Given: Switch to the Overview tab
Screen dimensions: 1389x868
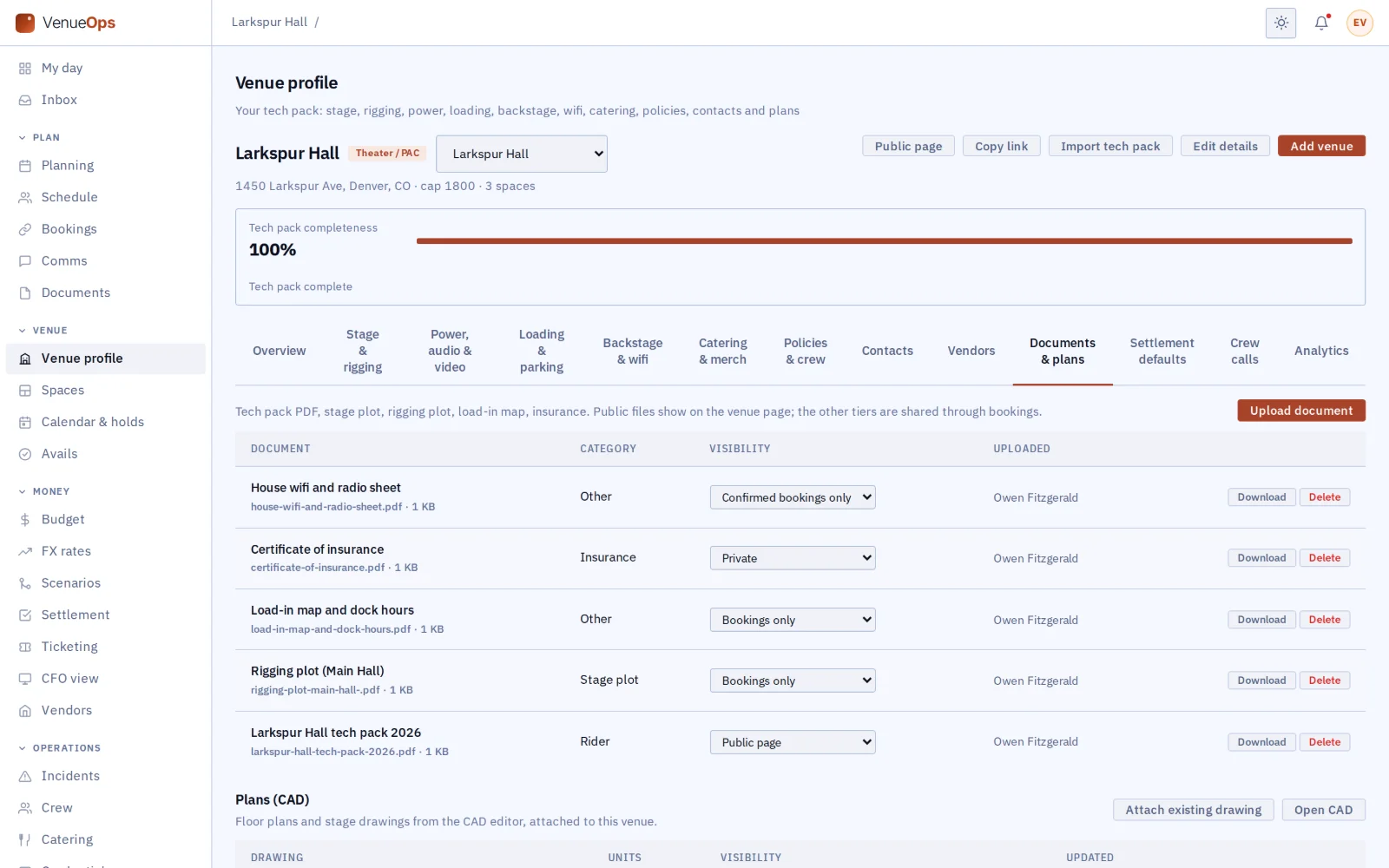Looking at the screenshot, I should coord(280,351).
